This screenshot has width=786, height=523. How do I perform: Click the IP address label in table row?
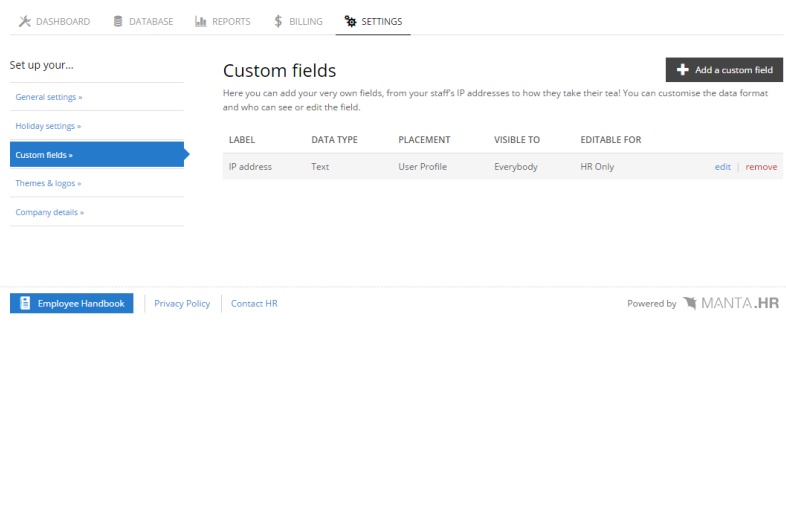click(x=250, y=167)
